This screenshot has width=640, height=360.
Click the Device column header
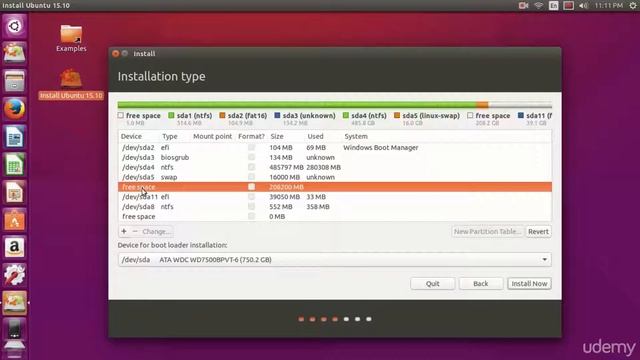(131, 136)
